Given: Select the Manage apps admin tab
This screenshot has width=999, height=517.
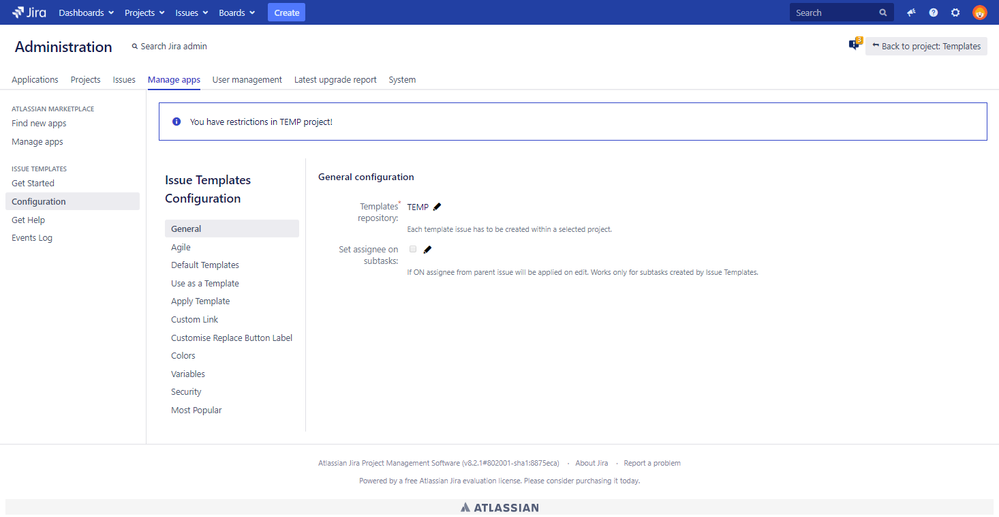Looking at the screenshot, I should (174, 80).
